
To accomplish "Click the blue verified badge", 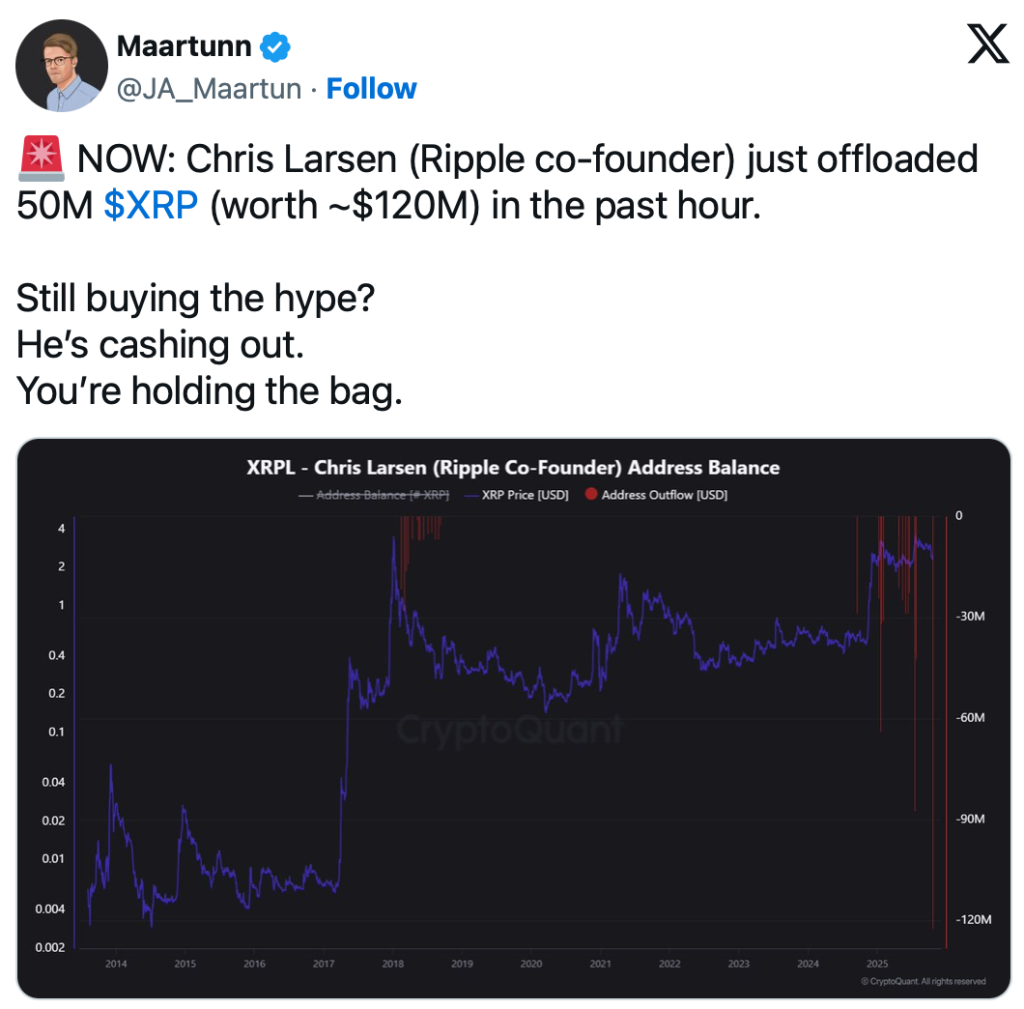I will click(276, 46).
